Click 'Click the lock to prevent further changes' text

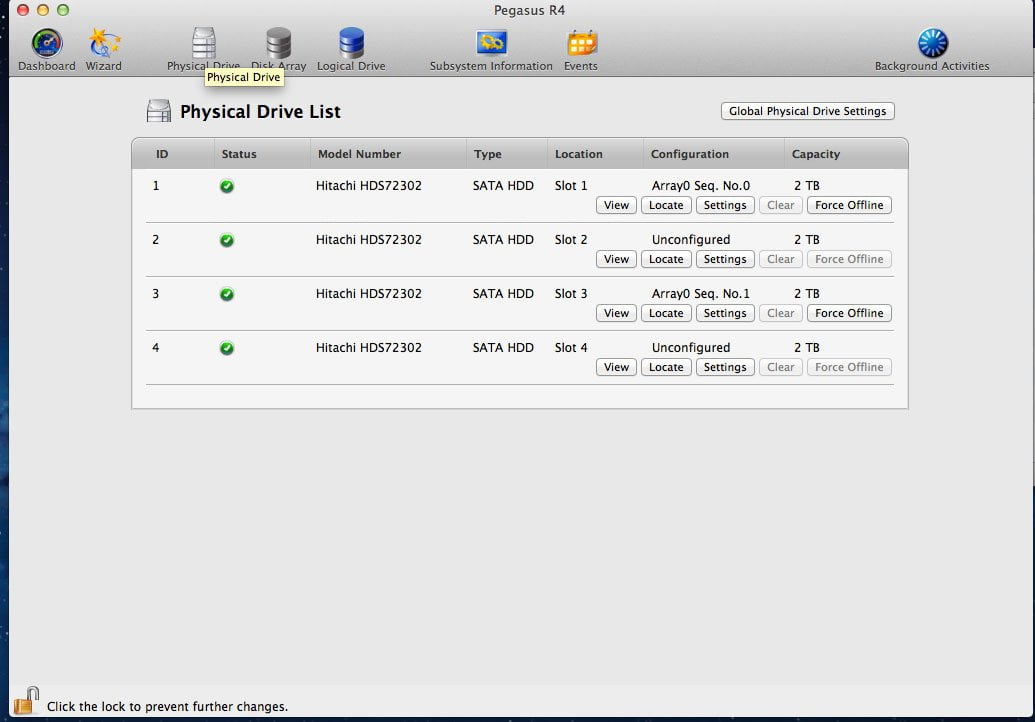pos(167,706)
